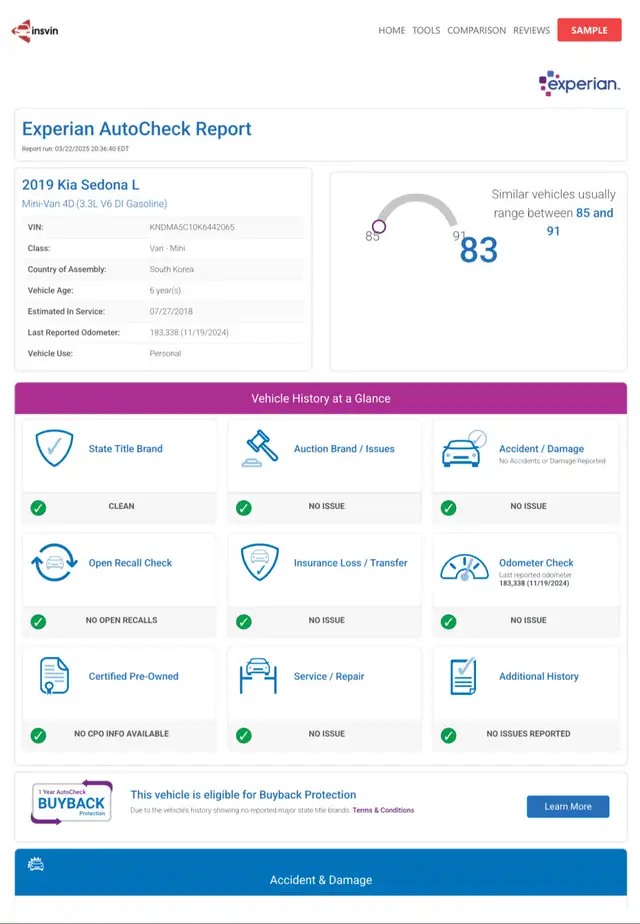Click the Vehicle History at a Glance header
This screenshot has width=640, height=924.
pyautogui.click(x=321, y=398)
